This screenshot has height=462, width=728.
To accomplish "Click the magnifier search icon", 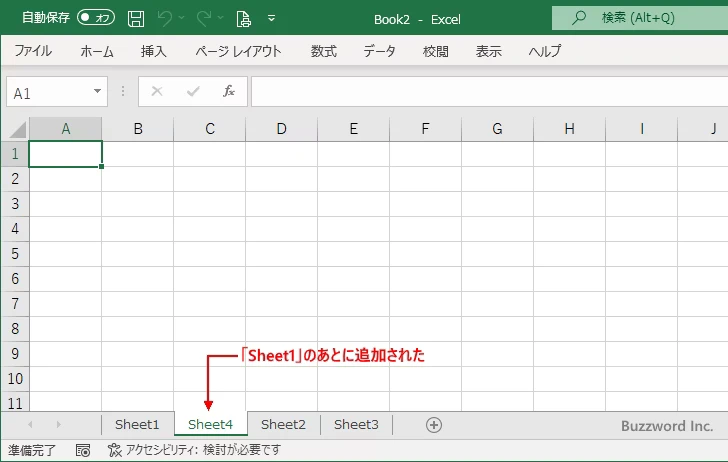I will point(579,18).
